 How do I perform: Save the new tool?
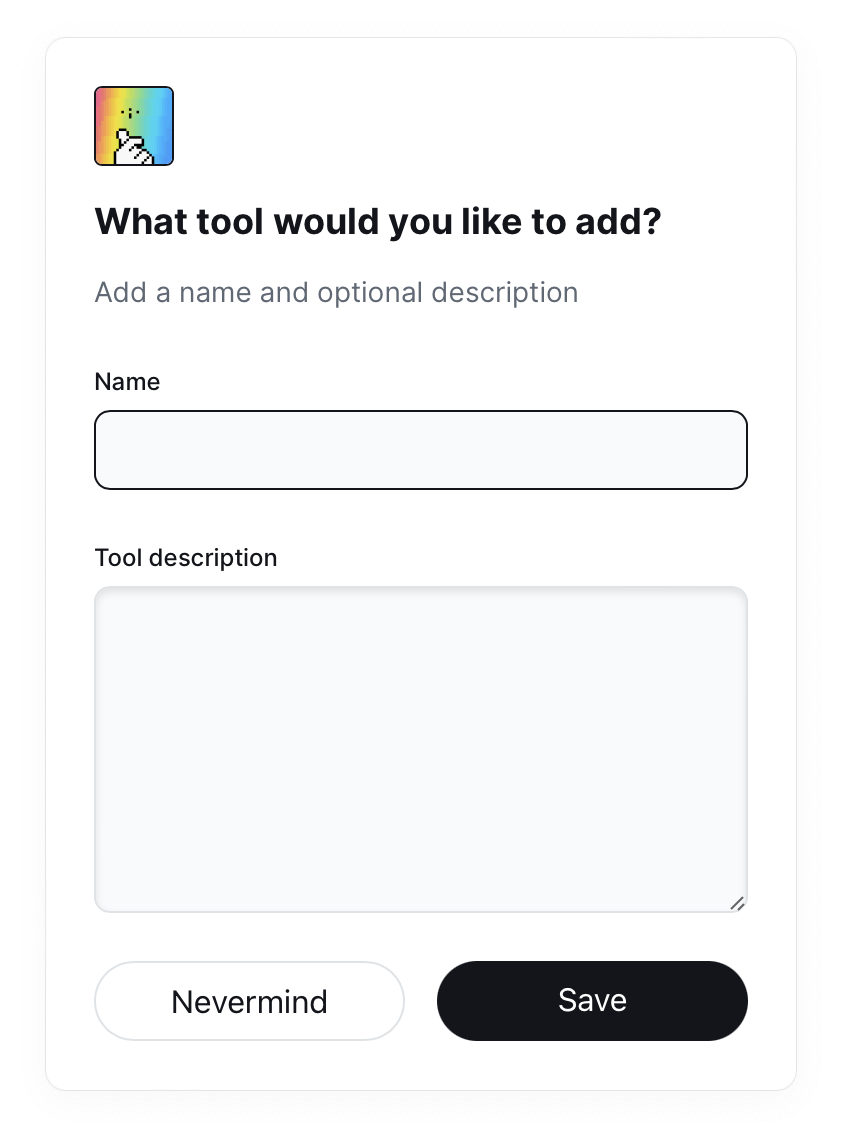[x=592, y=1001]
